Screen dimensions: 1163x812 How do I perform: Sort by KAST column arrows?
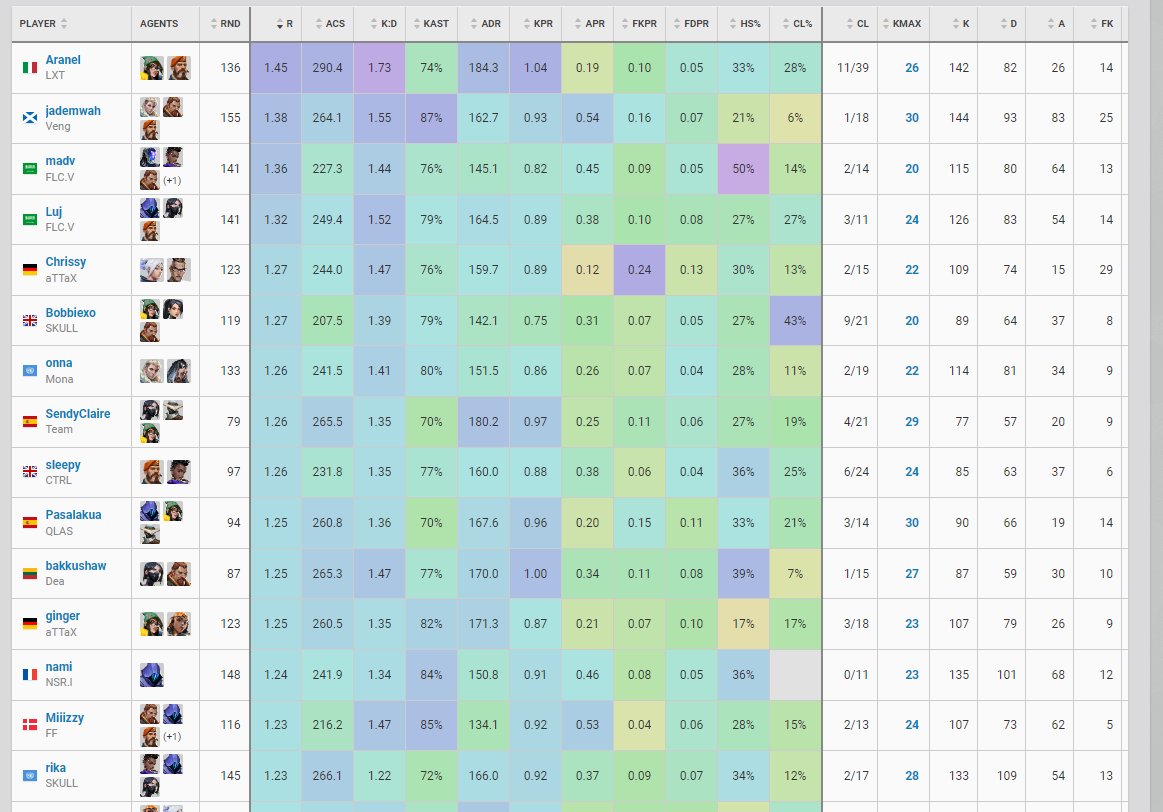click(x=417, y=24)
